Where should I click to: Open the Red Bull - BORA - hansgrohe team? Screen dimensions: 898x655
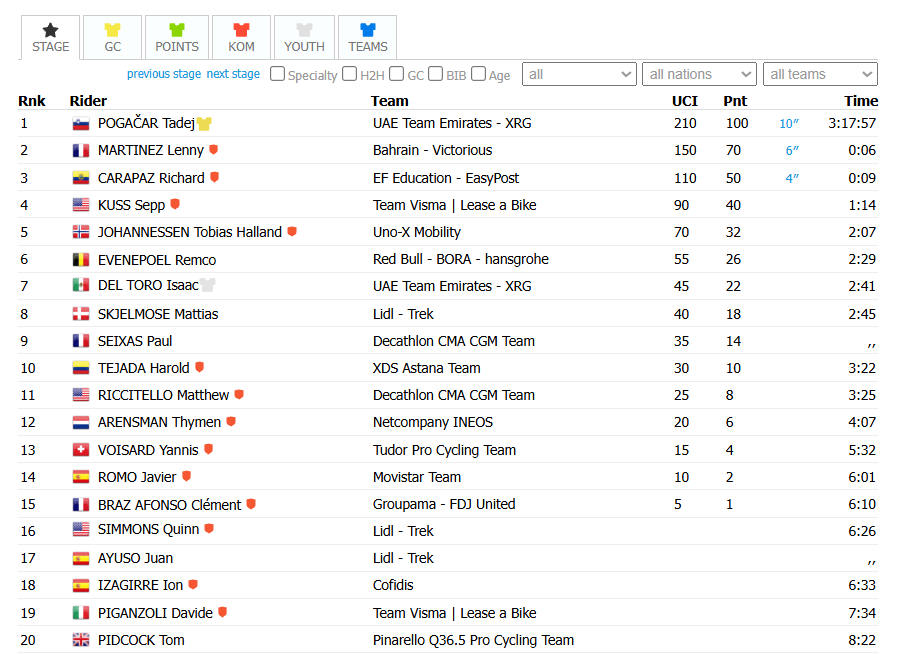pos(460,259)
